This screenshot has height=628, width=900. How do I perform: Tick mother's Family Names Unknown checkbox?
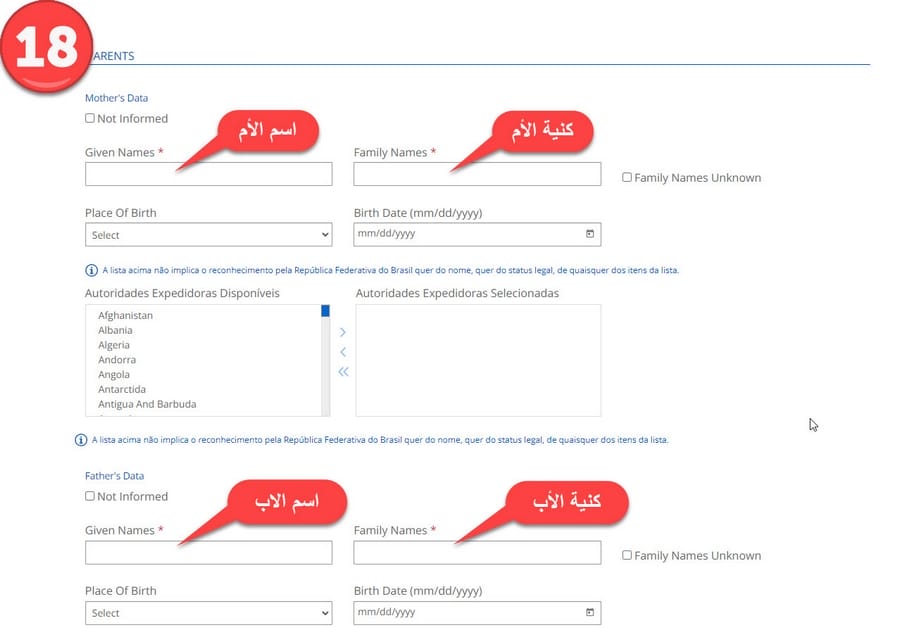627,177
